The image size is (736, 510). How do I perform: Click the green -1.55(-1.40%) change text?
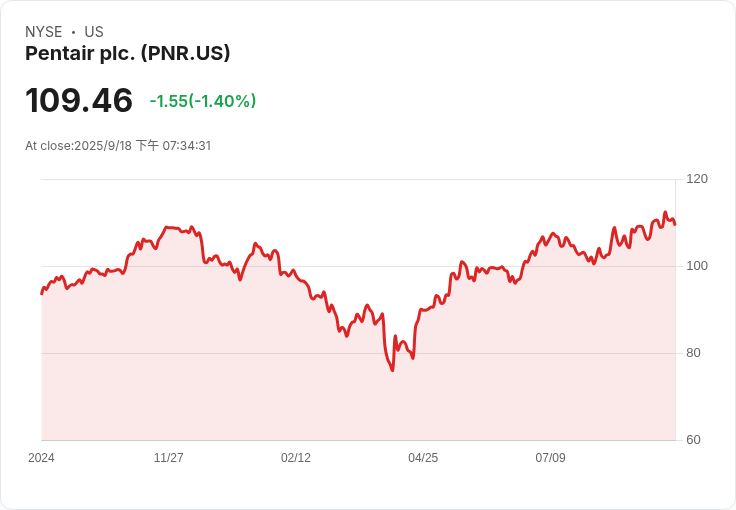click(x=203, y=101)
